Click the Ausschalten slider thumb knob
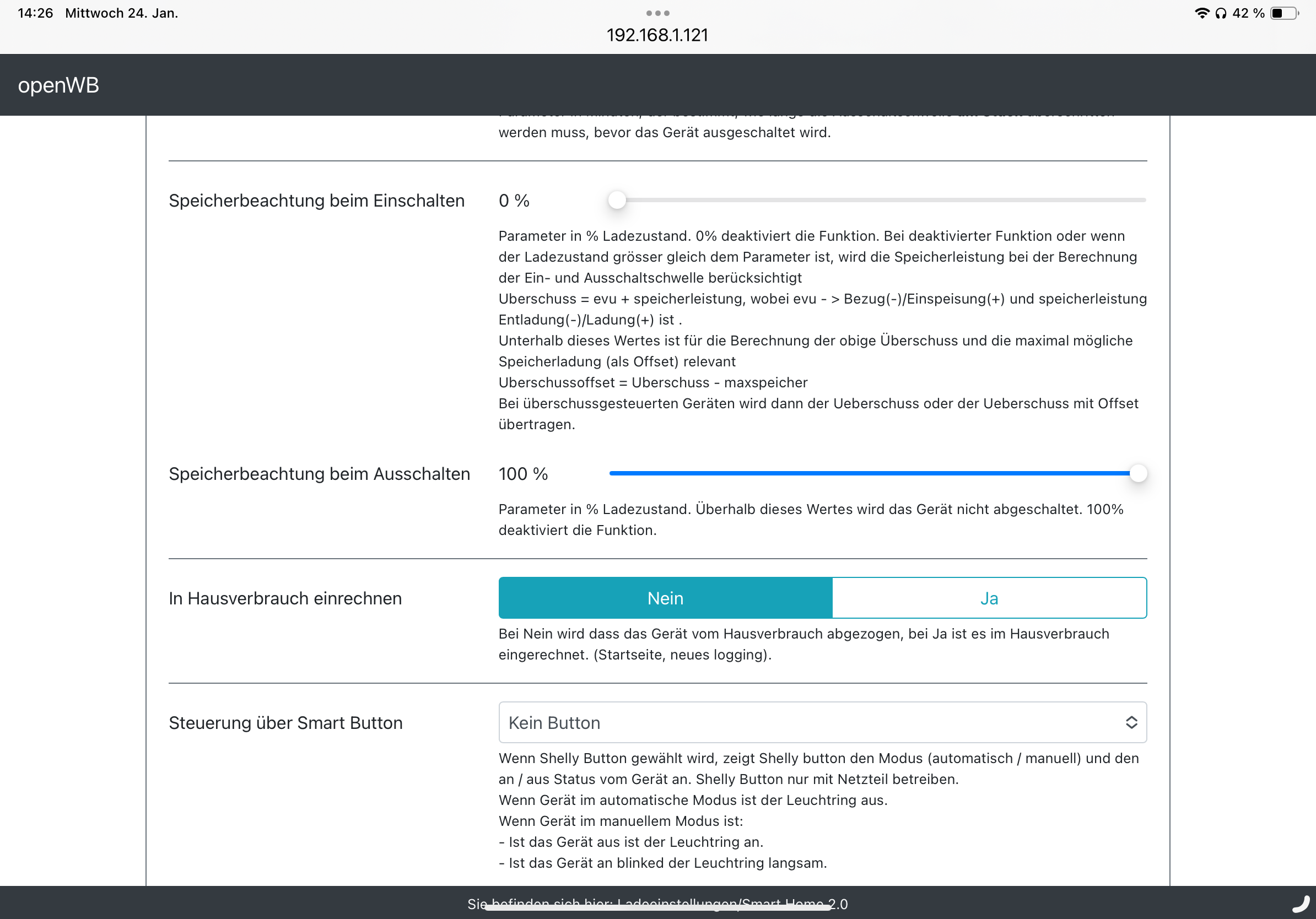Screen dimensions: 1316x919 [x=1138, y=473]
